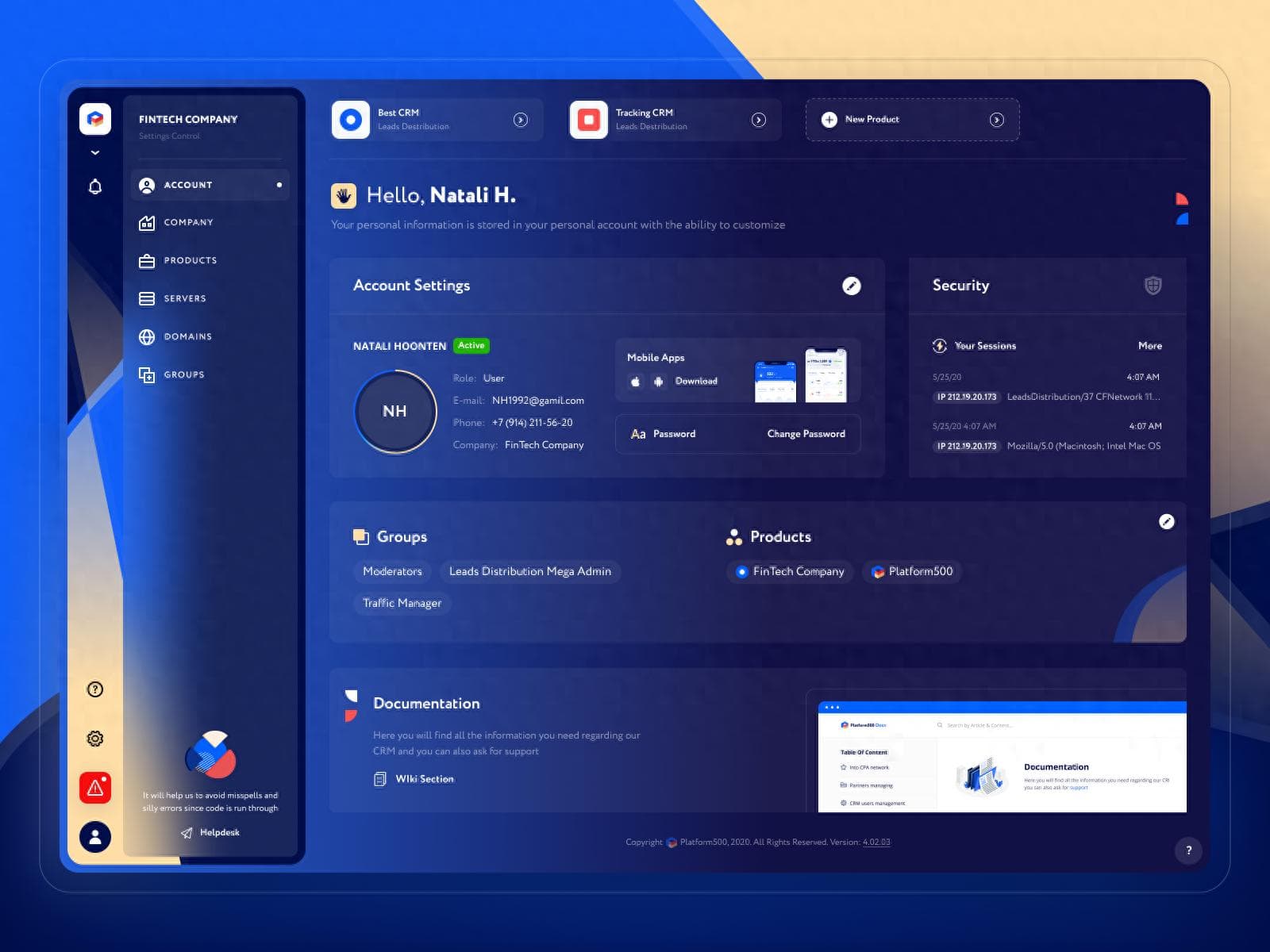Viewport: 1270px width, 952px height.
Task: Click the Tracking CRM red product logo
Action: [588, 120]
